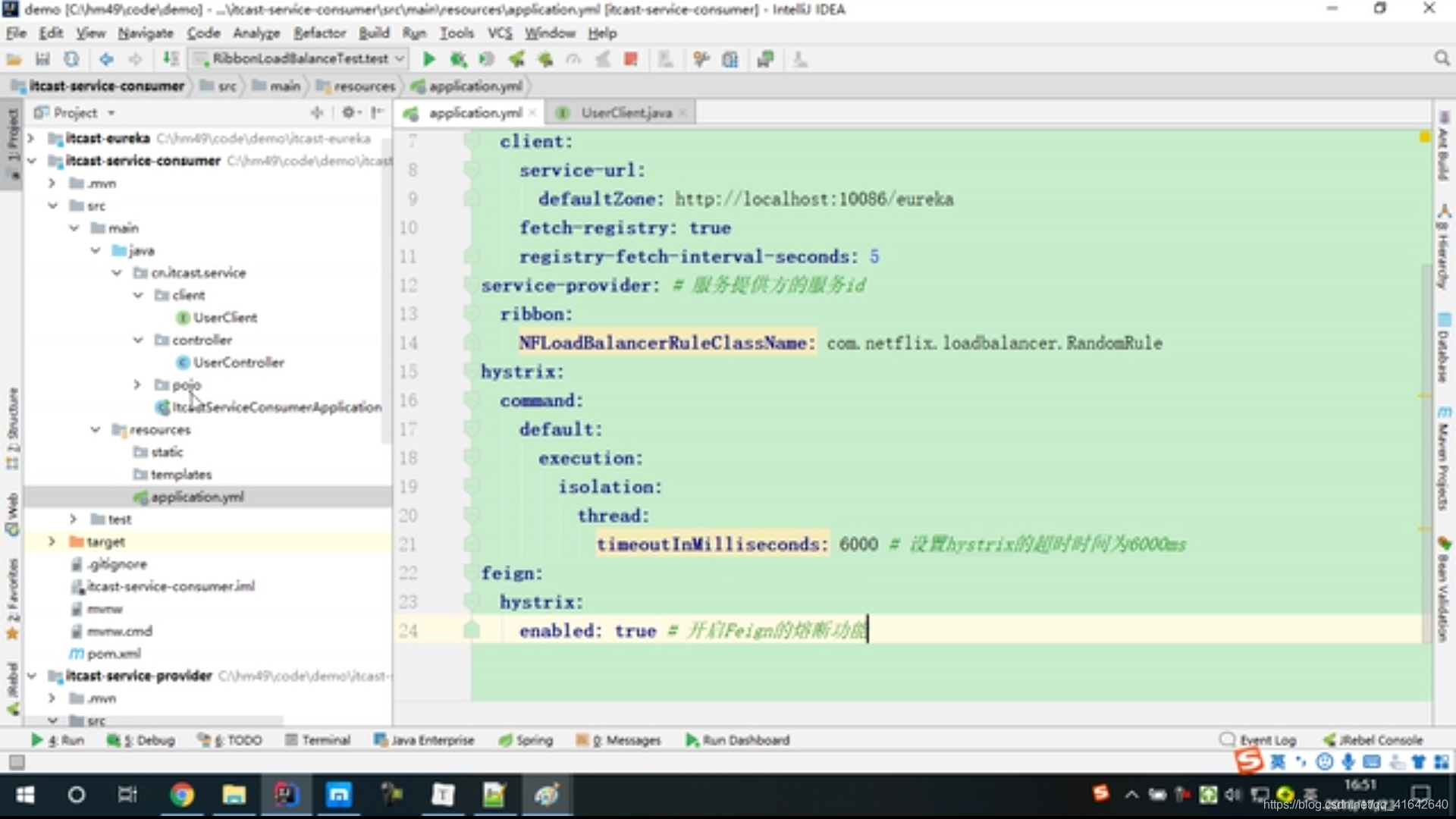Expand the target folder
Image resolution: width=1456 pixels, height=819 pixels.
click(x=52, y=541)
